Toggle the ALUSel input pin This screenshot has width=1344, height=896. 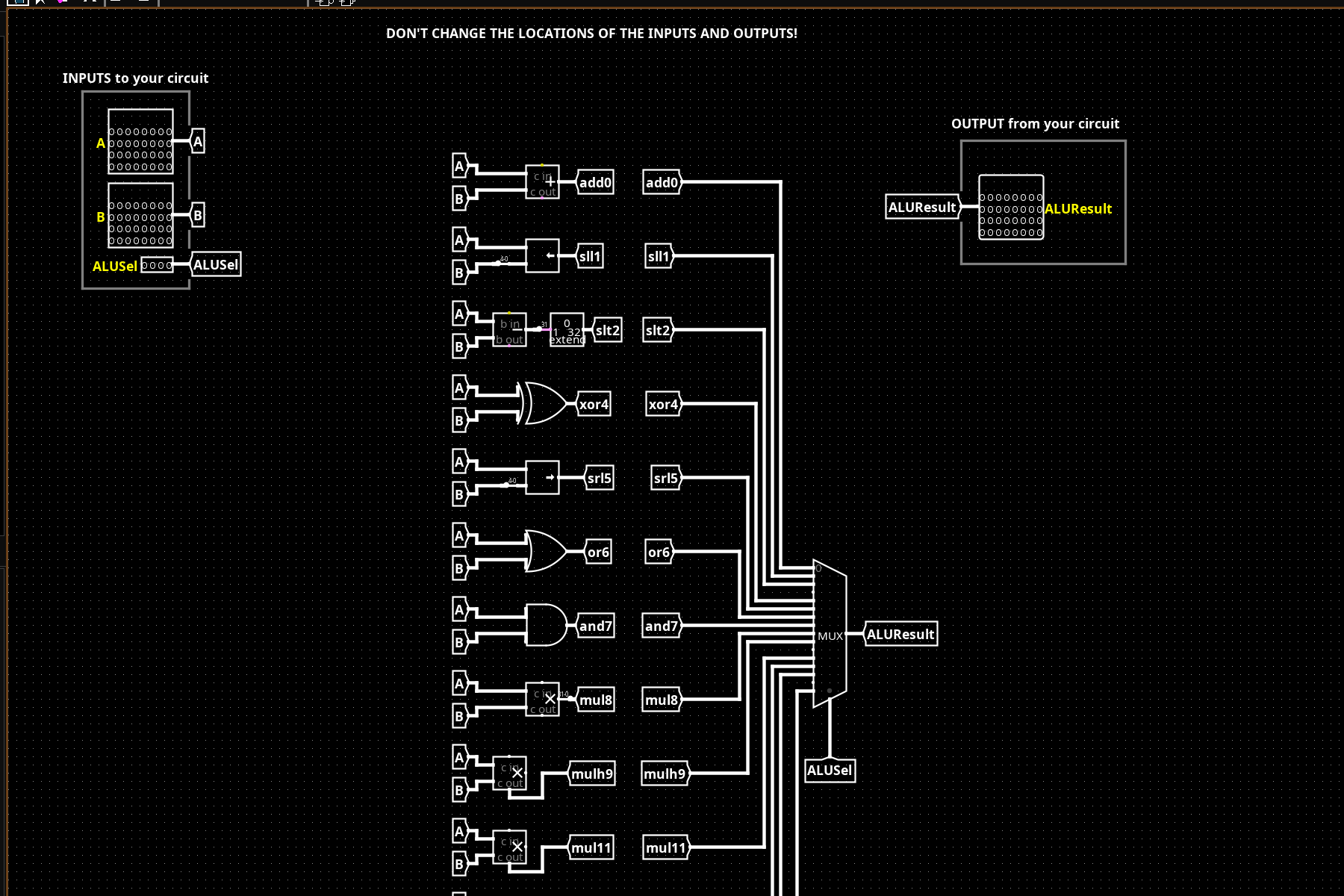pyautogui.click(x=157, y=265)
